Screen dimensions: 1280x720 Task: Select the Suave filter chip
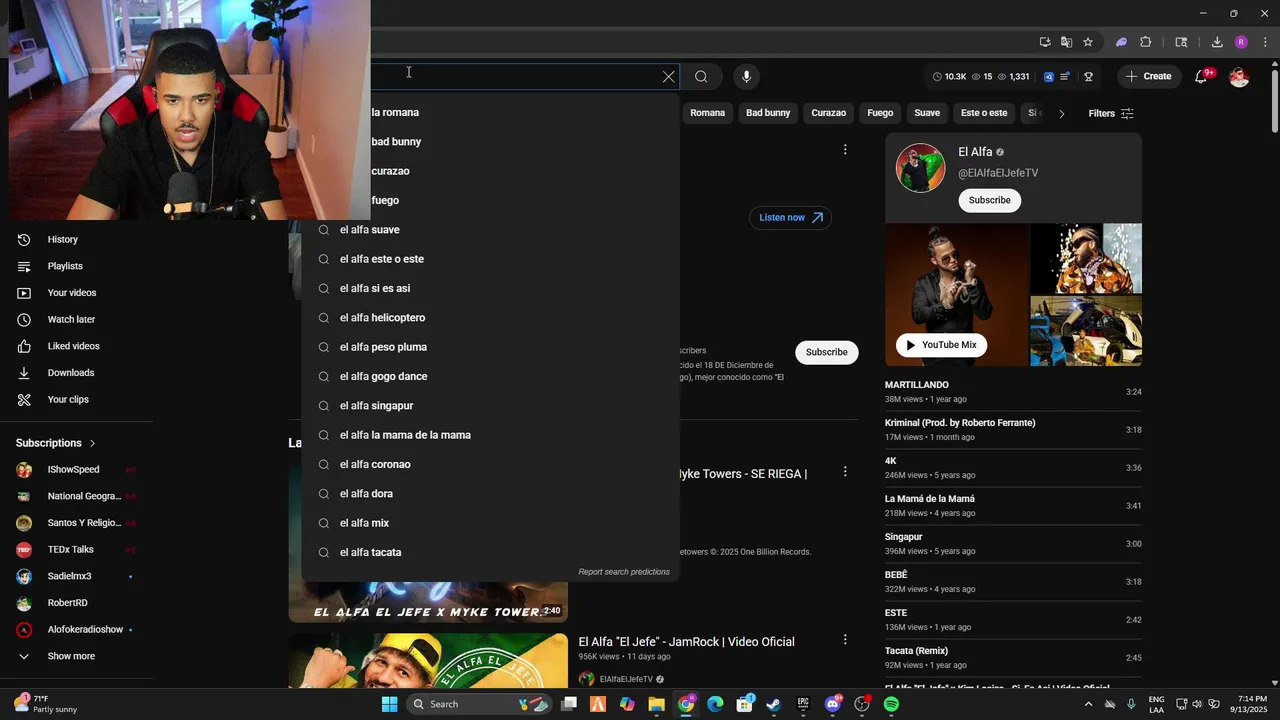[x=927, y=113]
